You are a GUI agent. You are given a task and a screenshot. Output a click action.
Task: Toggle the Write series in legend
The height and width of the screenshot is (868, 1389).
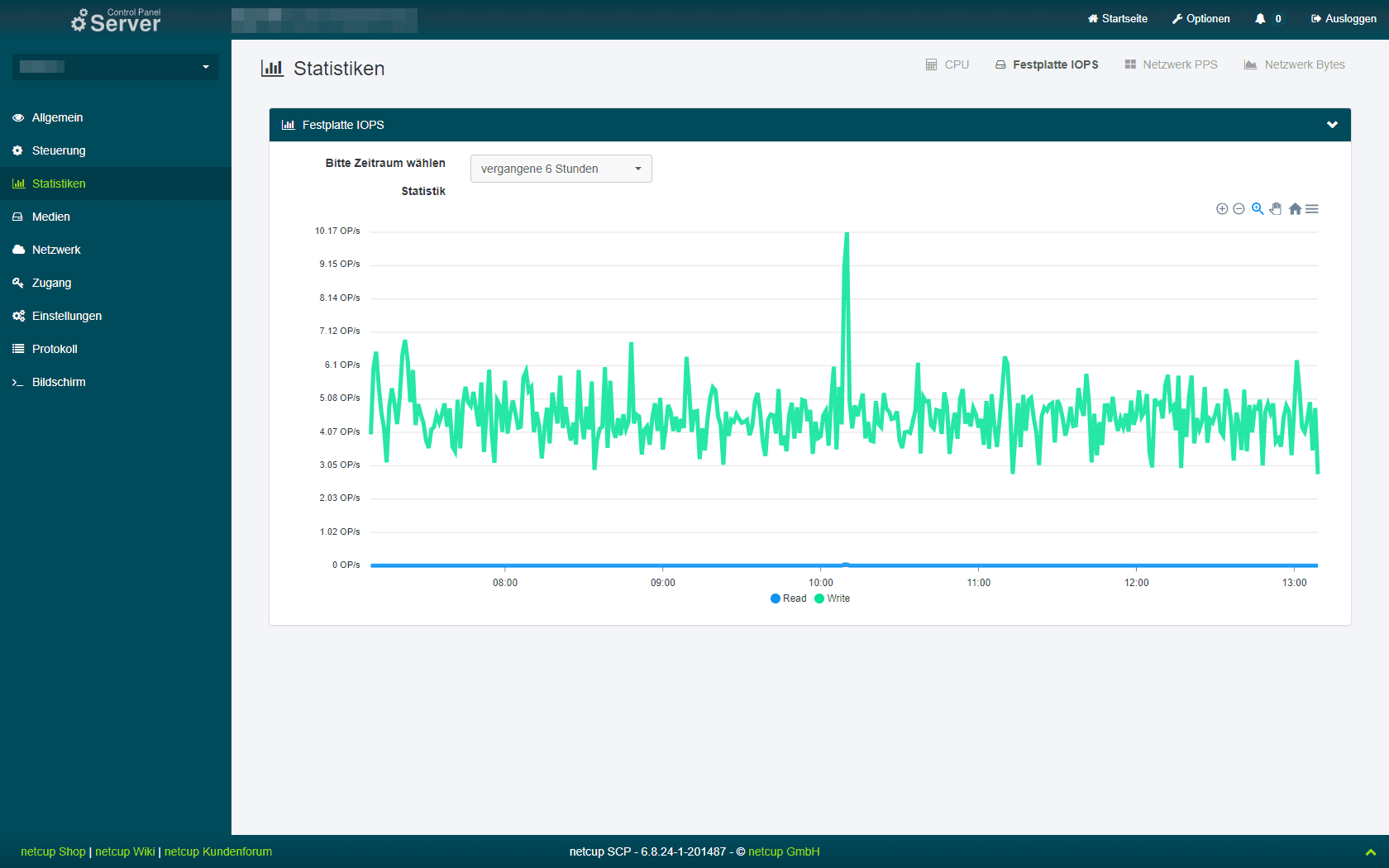[833, 599]
